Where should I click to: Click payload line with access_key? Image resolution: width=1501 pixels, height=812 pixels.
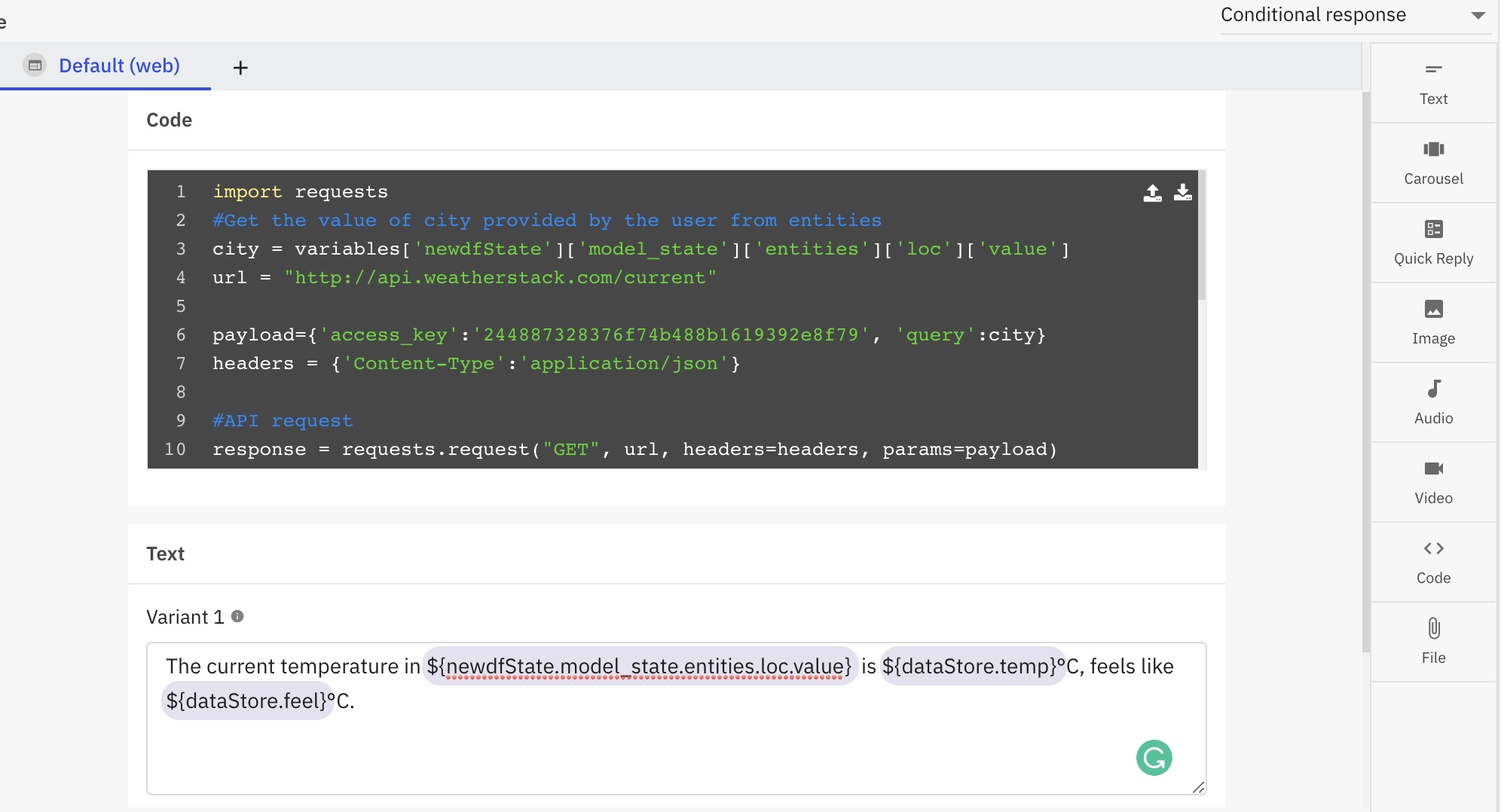tap(628, 334)
